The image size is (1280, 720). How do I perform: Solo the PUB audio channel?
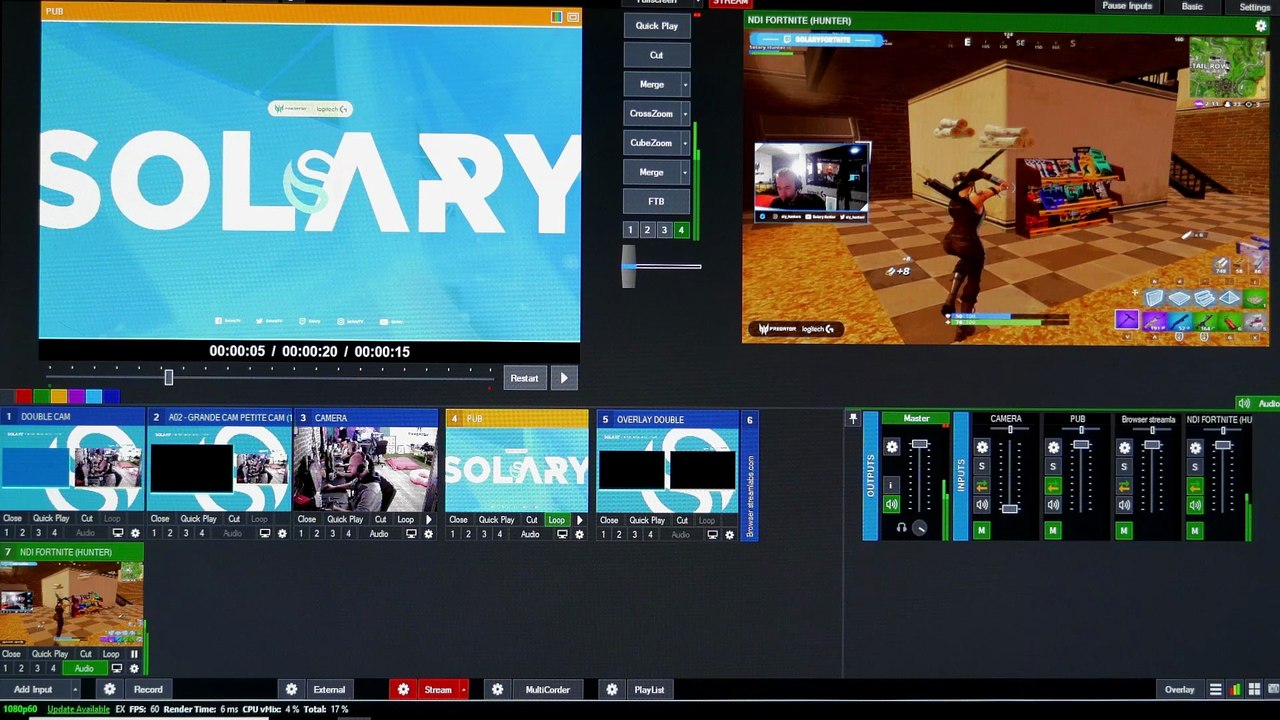tap(1053, 467)
